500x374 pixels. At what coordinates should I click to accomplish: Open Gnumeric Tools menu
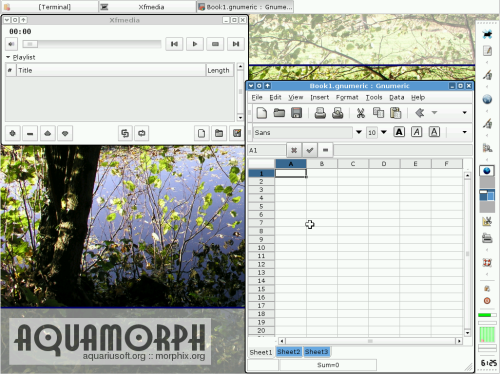(374, 97)
